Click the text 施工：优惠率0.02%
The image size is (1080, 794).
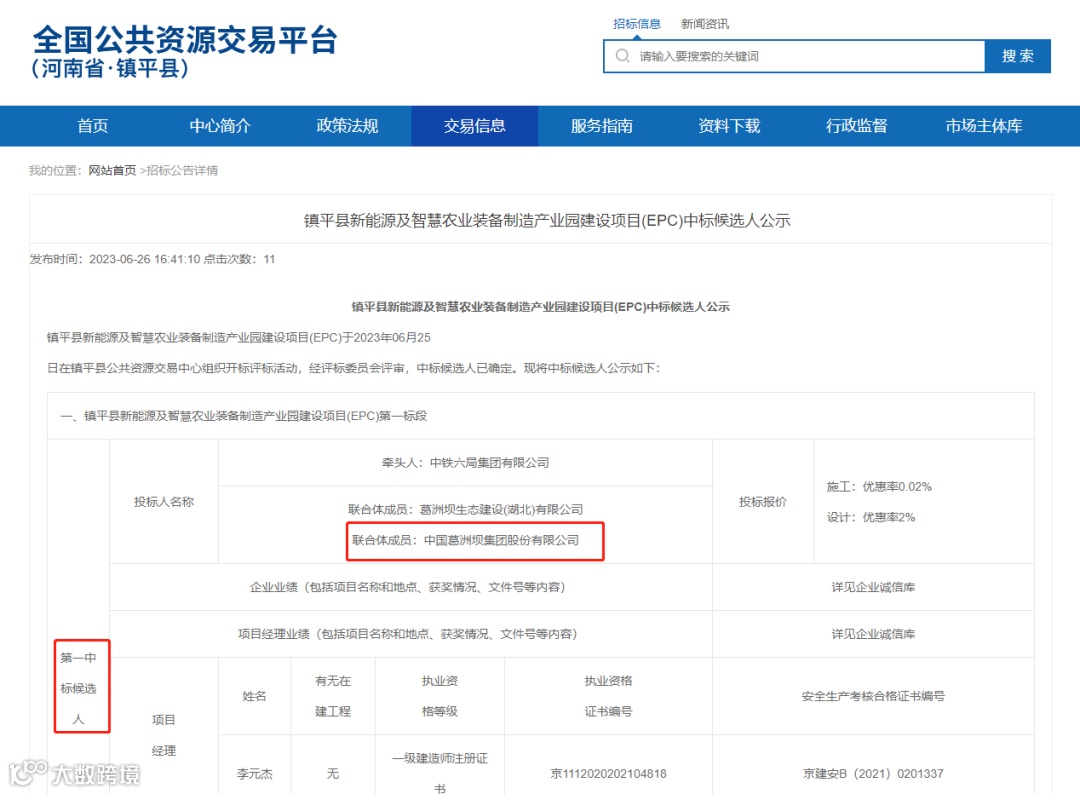pyautogui.click(x=879, y=487)
